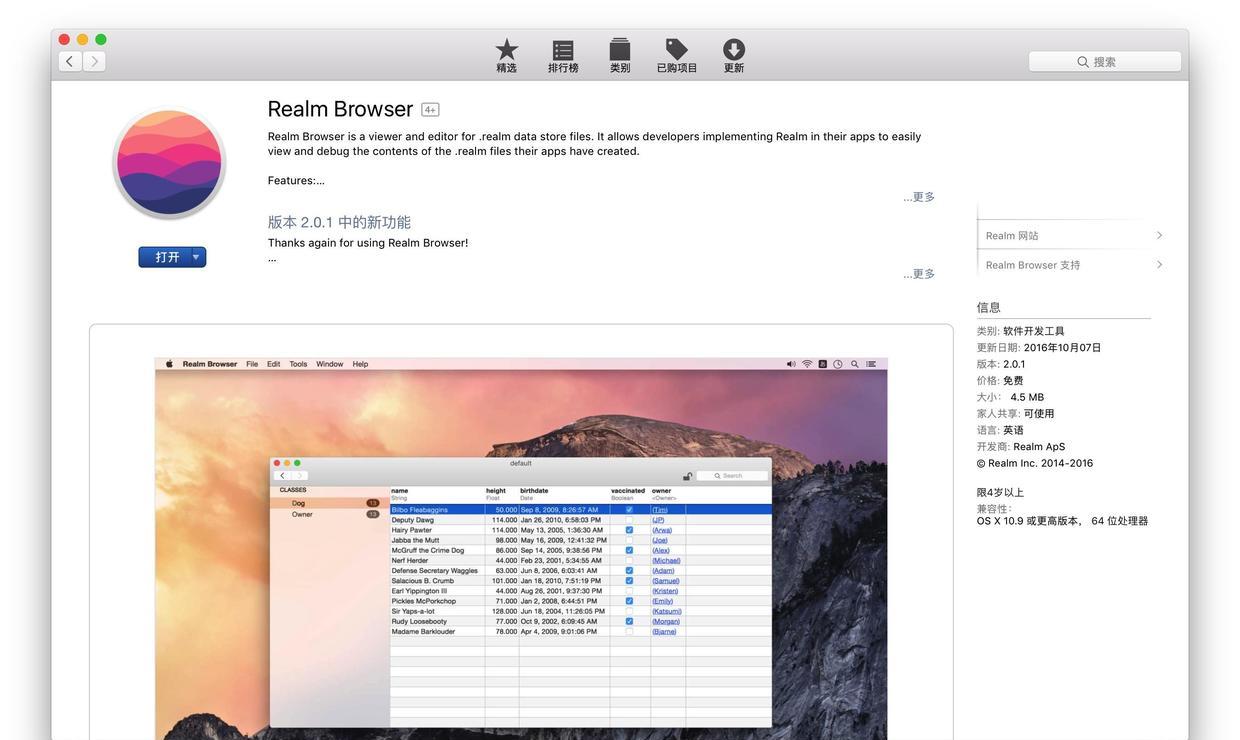Toggle vaccinated checkbox for Salacious B. Crumb
This screenshot has height=740, width=1240.
tap(629, 580)
